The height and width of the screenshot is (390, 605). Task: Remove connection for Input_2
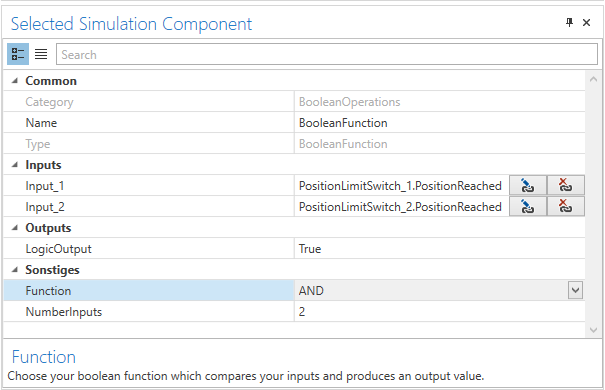(x=565, y=207)
